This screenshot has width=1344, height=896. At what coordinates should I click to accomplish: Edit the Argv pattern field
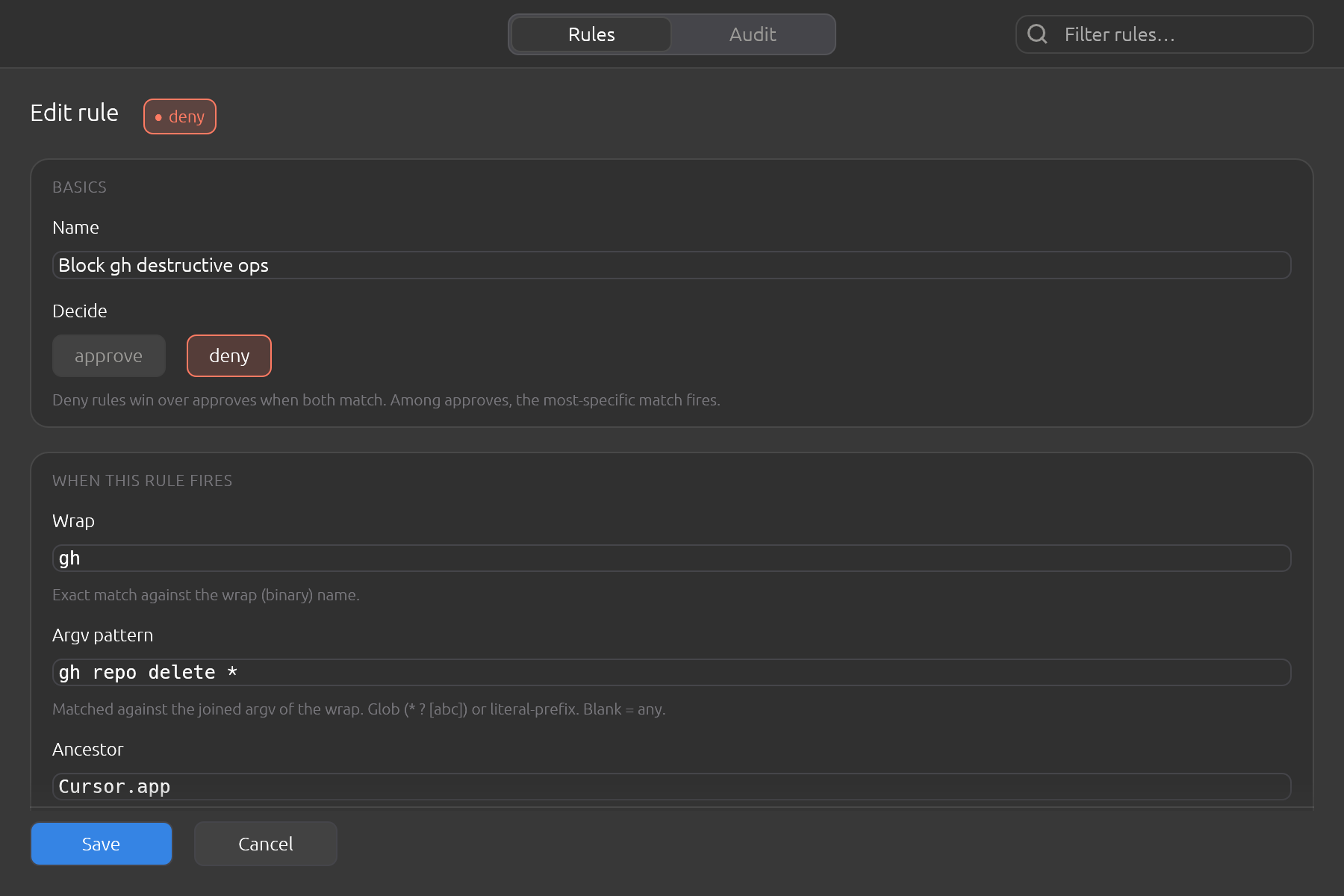672,673
